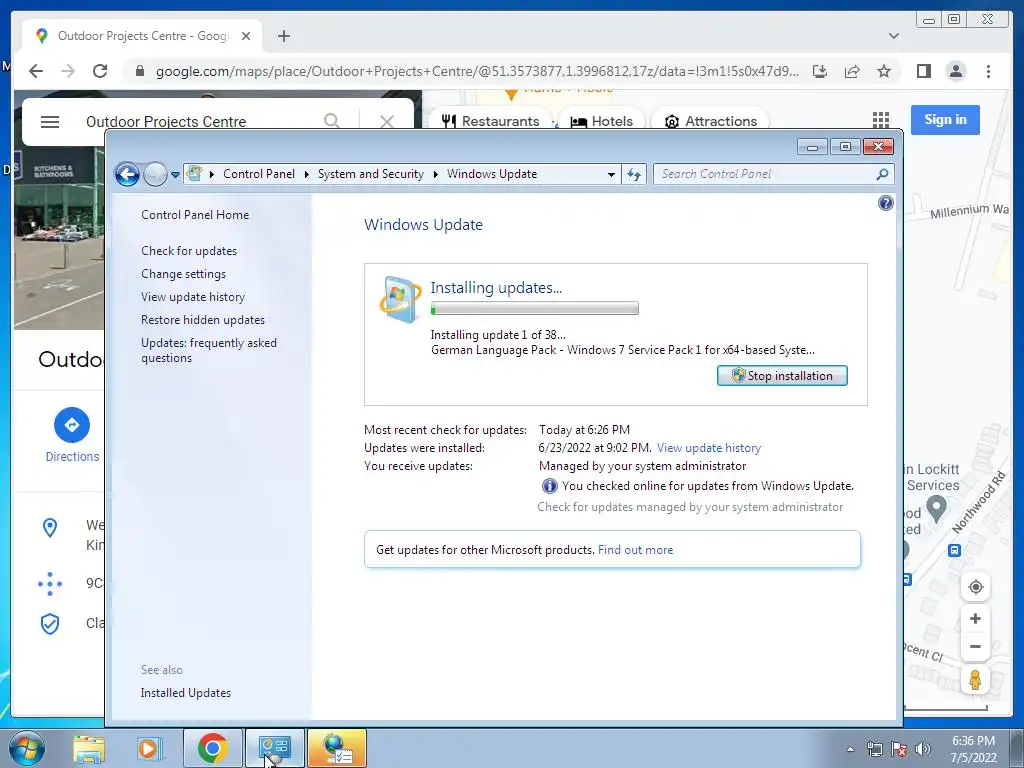This screenshot has width=1024, height=768.
Task: Click Check for updates in sidebar
Action: click(x=189, y=251)
